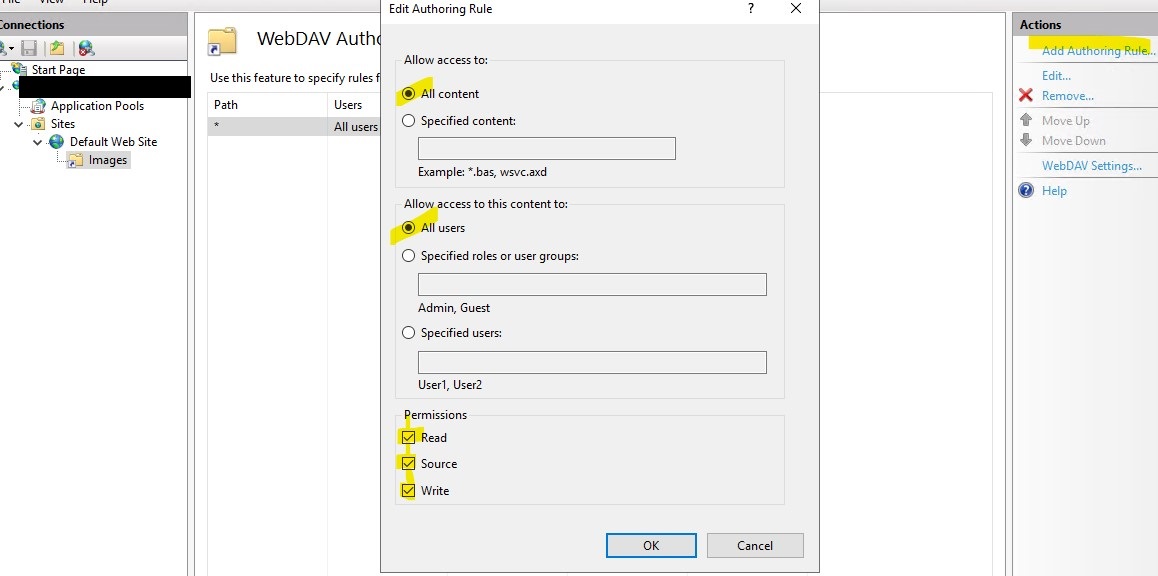Screen dimensions: 1158x576
Task: Toggle the Write permission checkbox
Action: 408,490
